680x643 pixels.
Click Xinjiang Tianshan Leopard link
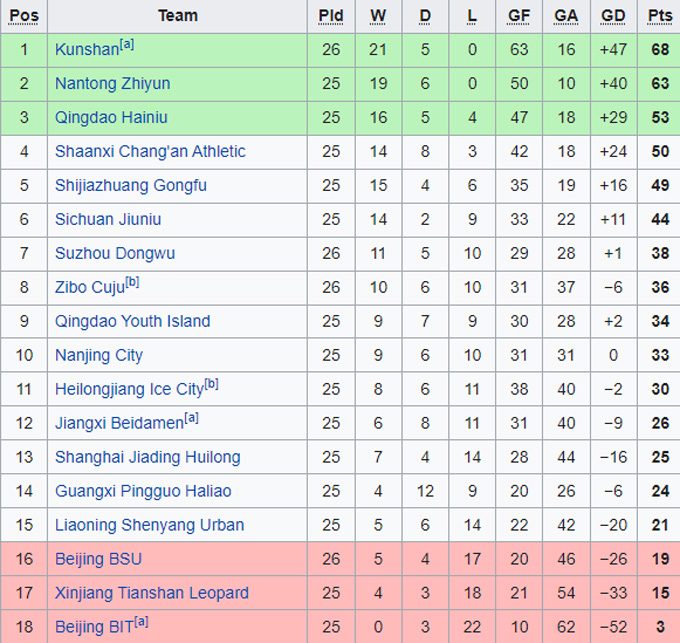[x=152, y=594]
